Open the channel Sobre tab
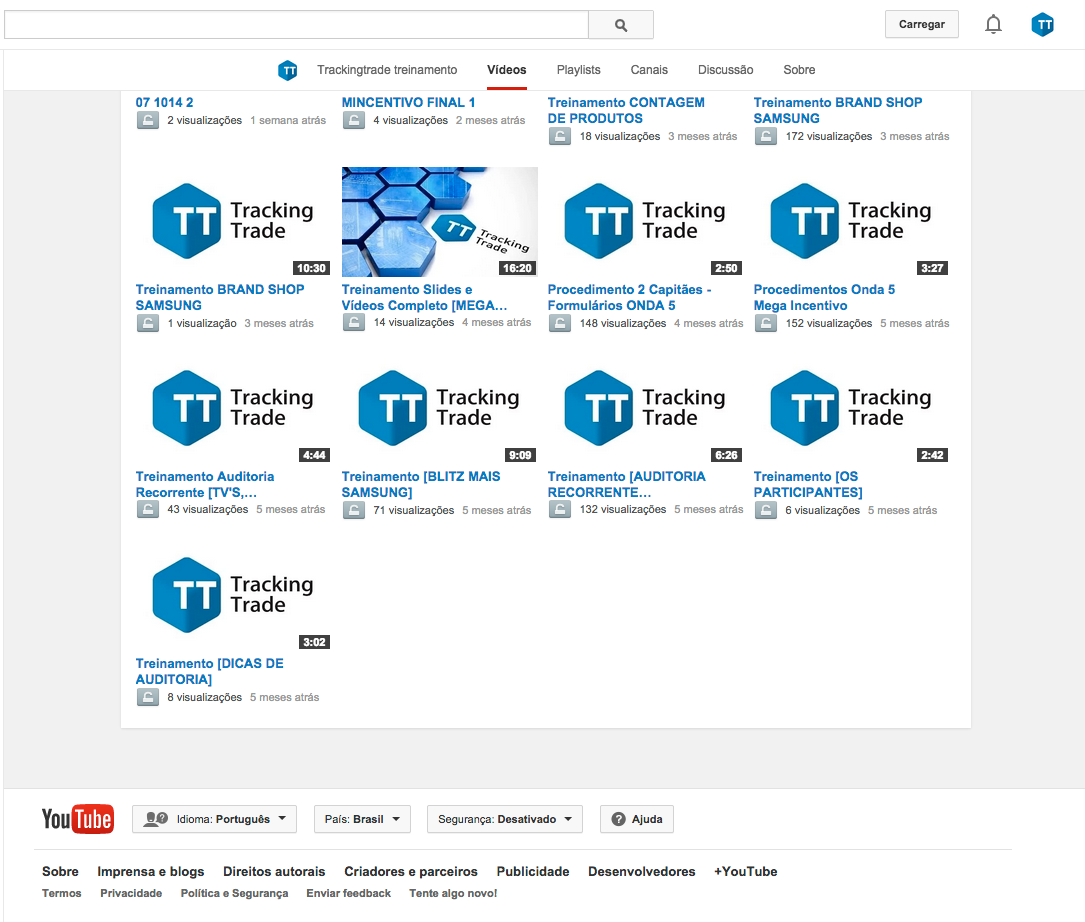Image resolution: width=1085 pixels, height=922 pixels. coord(799,70)
